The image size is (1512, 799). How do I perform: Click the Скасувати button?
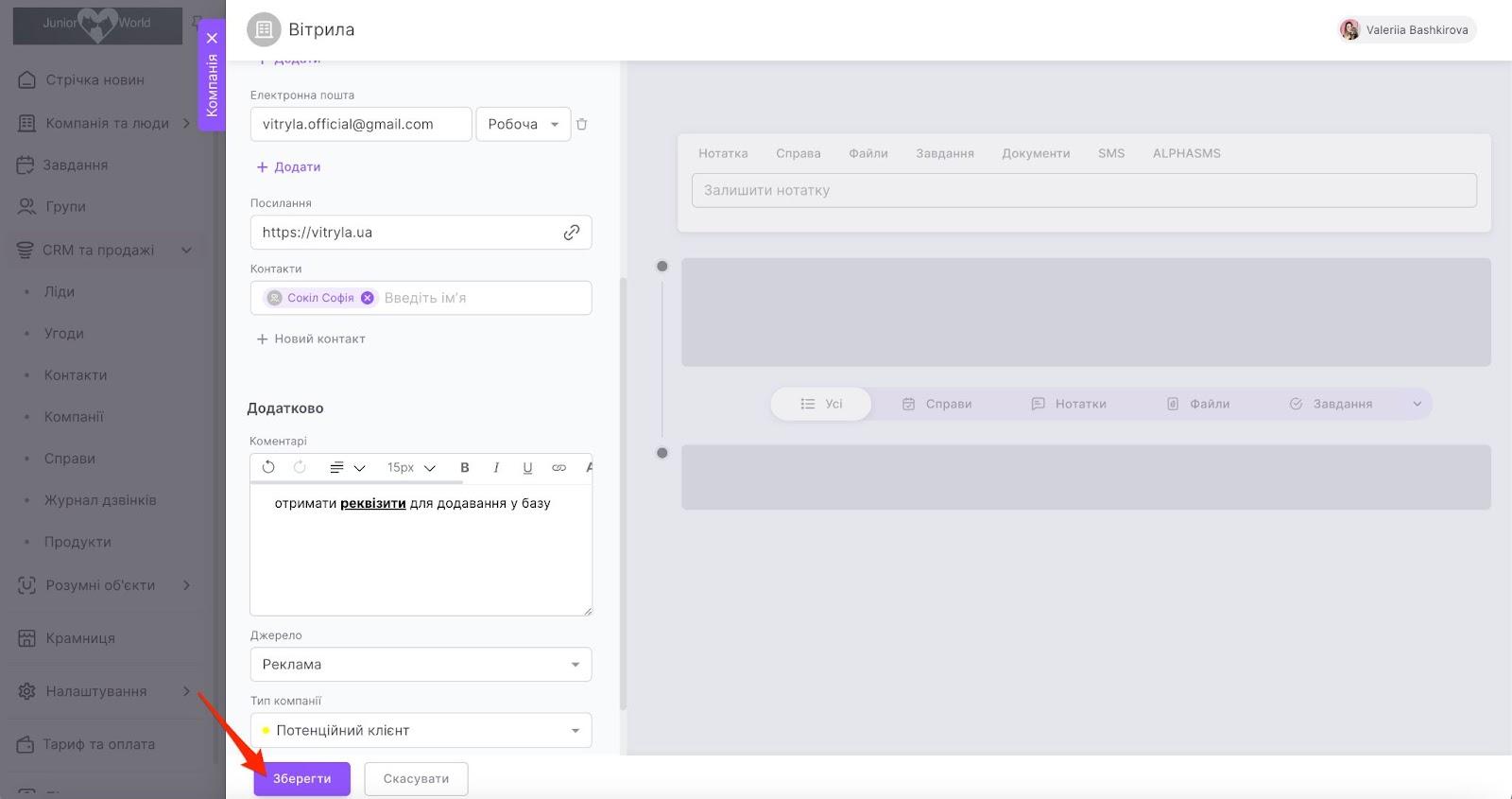click(416, 779)
